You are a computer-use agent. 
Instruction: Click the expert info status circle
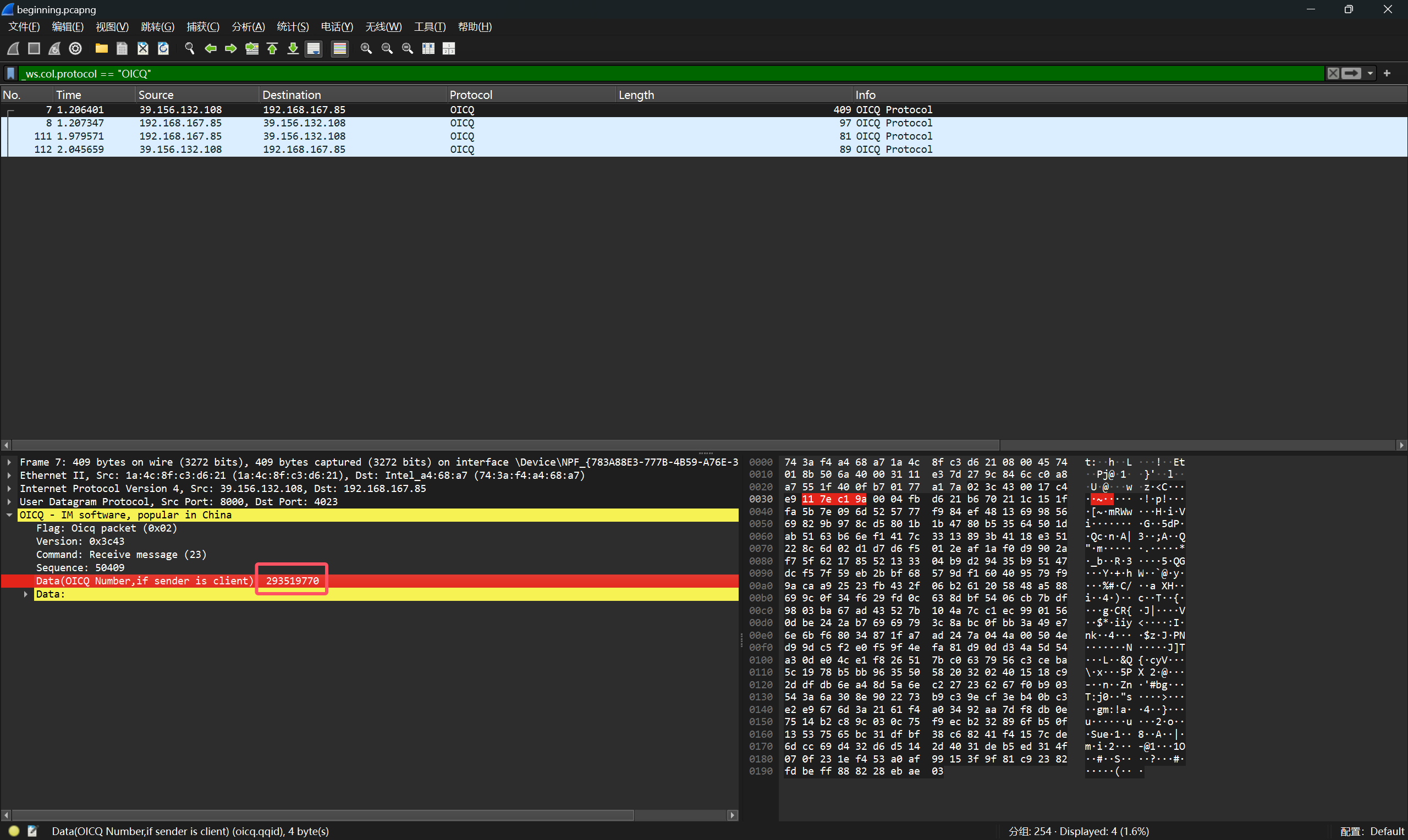coord(14,832)
